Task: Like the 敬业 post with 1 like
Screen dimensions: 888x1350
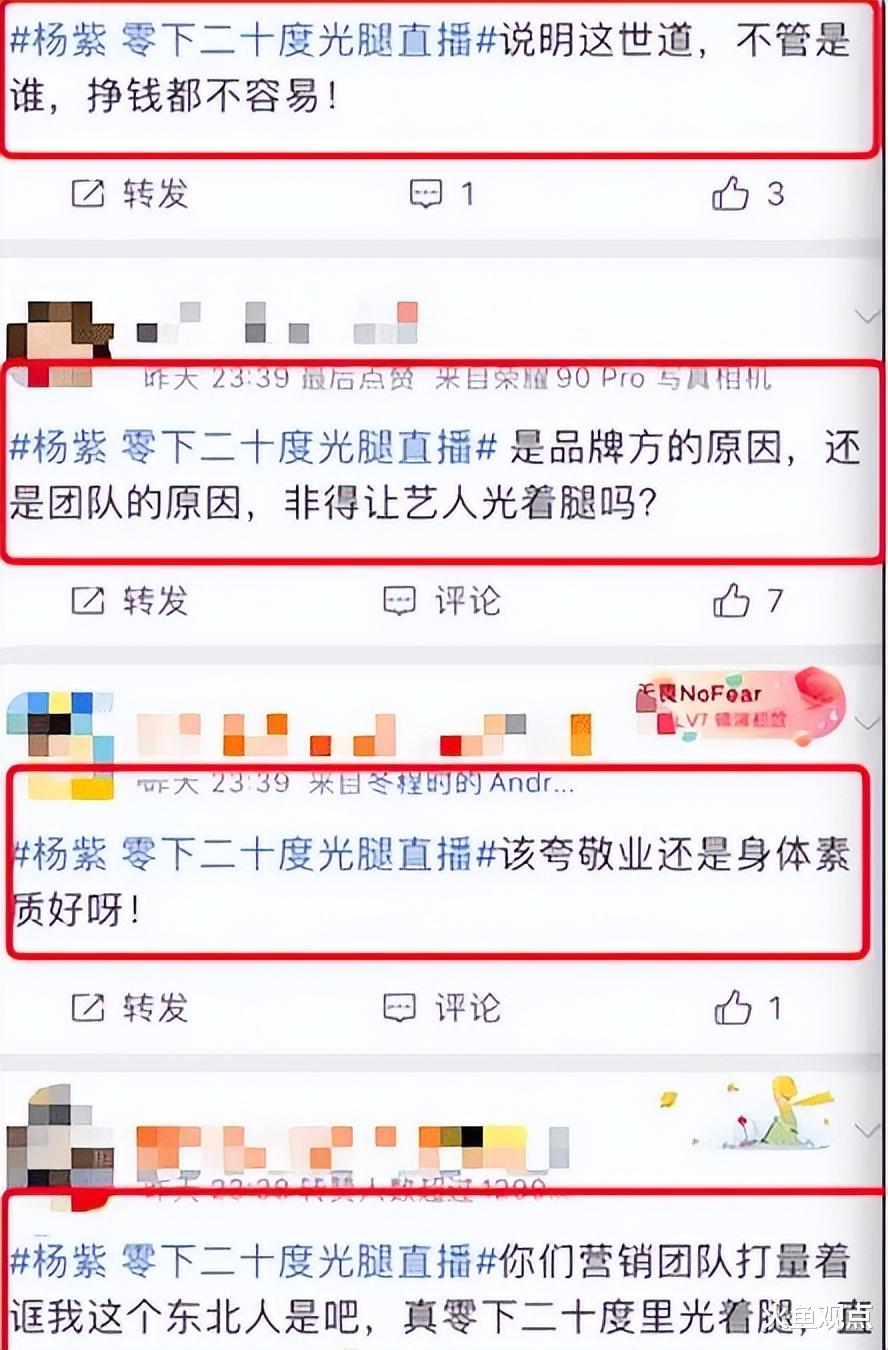Action: point(733,1008)
